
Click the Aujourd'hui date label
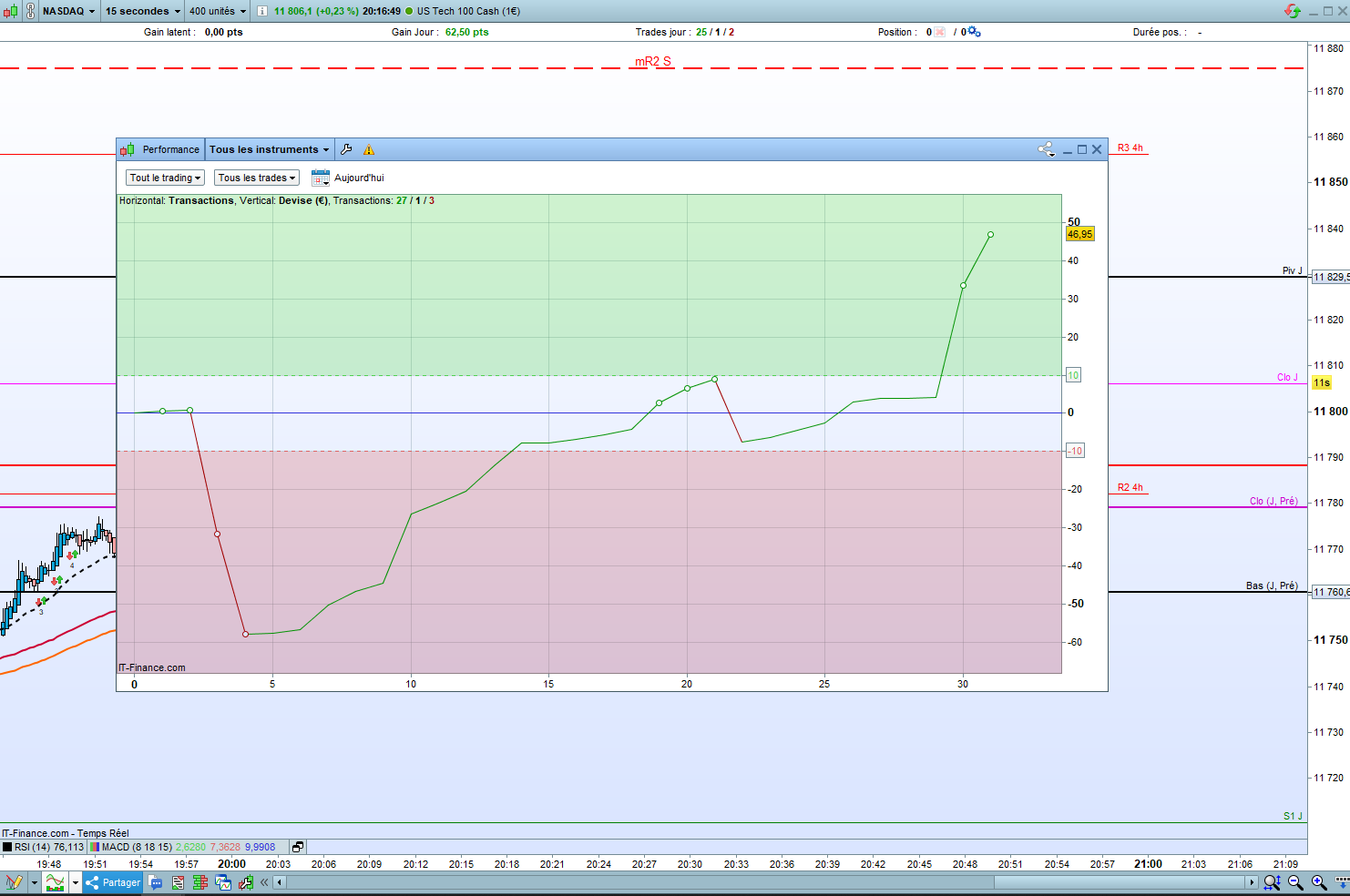359,178
